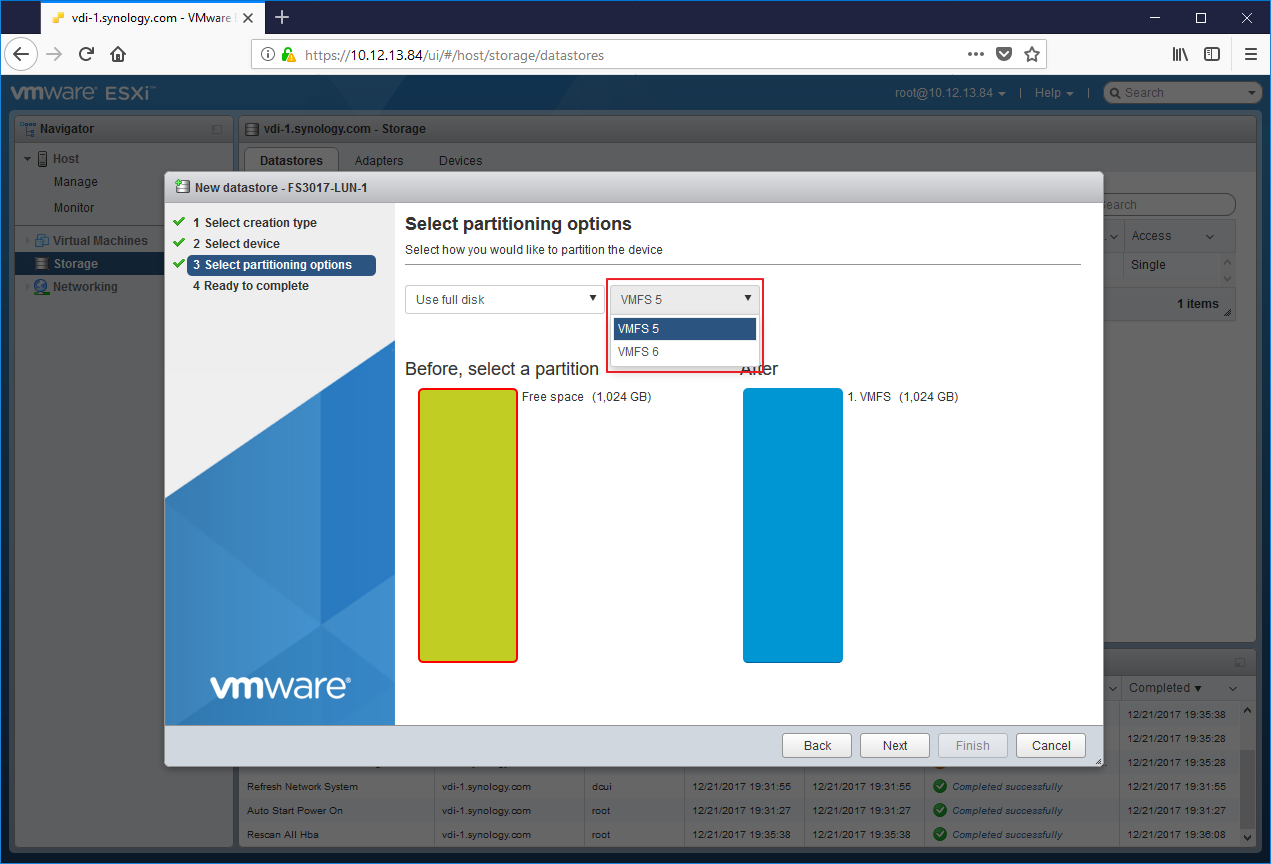
Task: Click green check icon for Auto Start Power On
Action: click(x=940, y=810)
